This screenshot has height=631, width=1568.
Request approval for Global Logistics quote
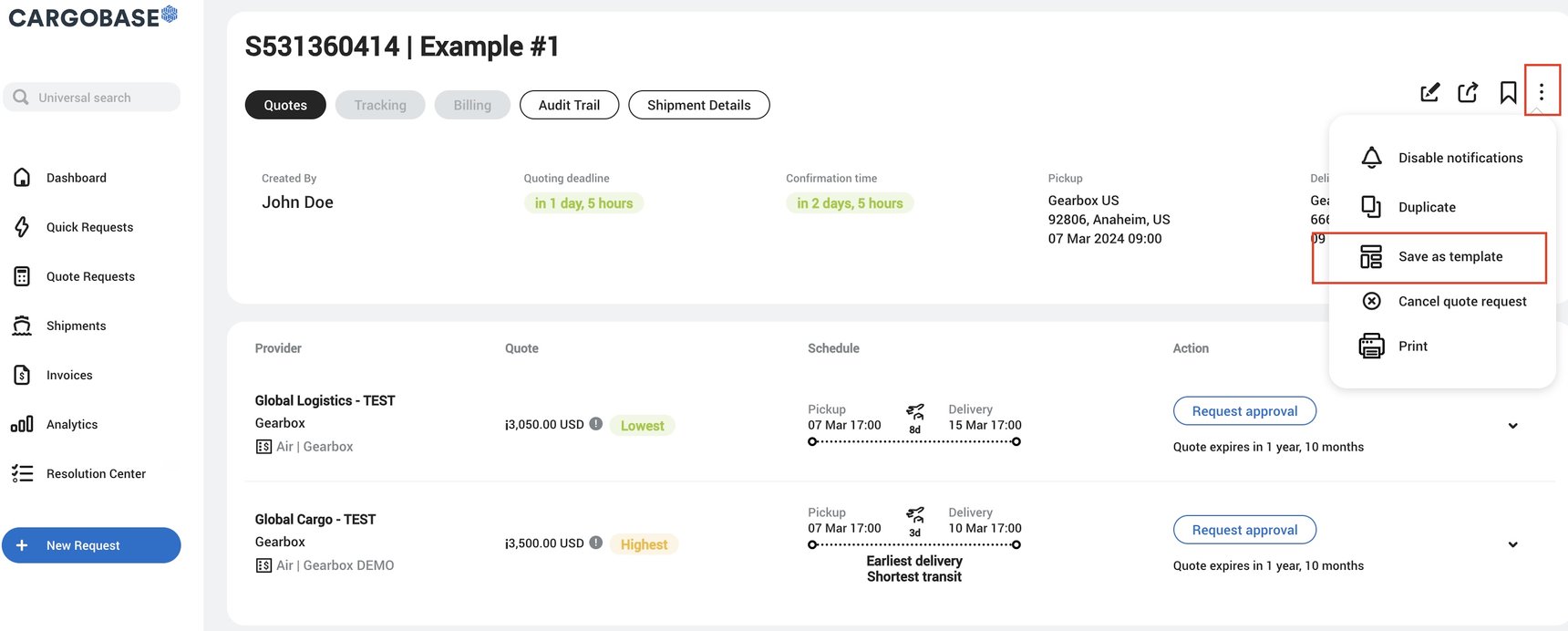1244,411
